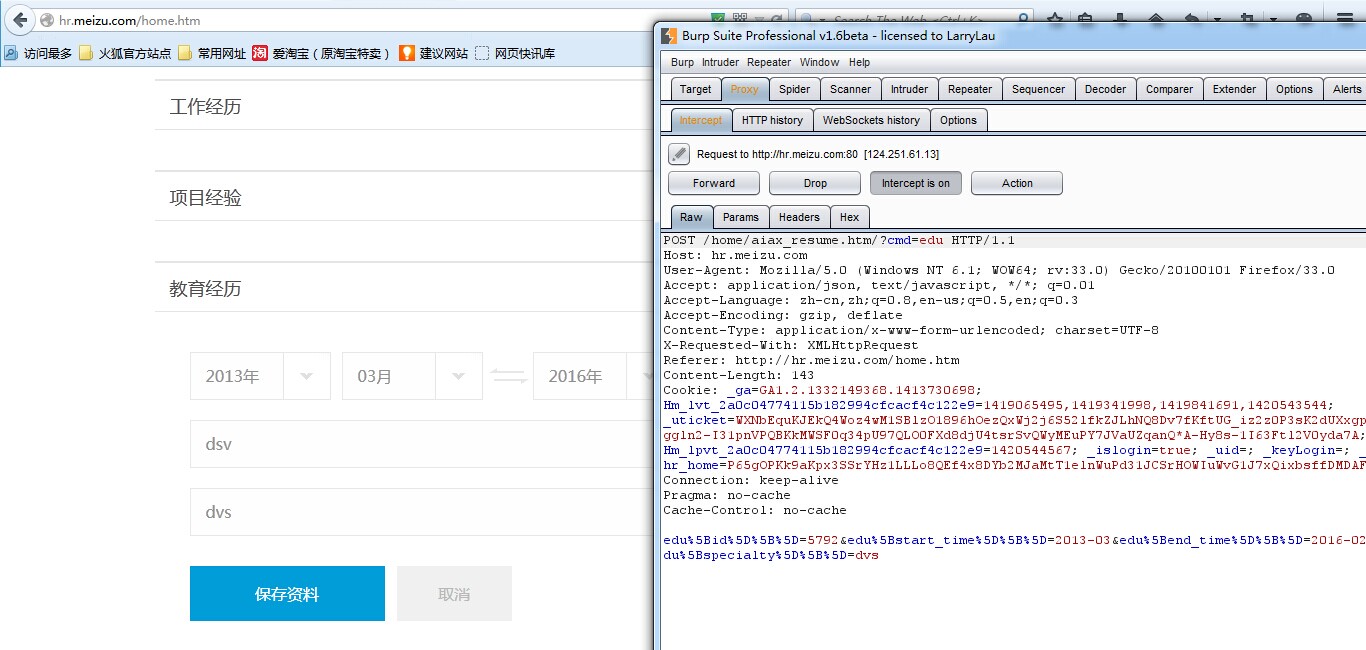The height and width of the screenshot is (650, 1366).
Task: Click the Drop button
Action: [815, 183]
